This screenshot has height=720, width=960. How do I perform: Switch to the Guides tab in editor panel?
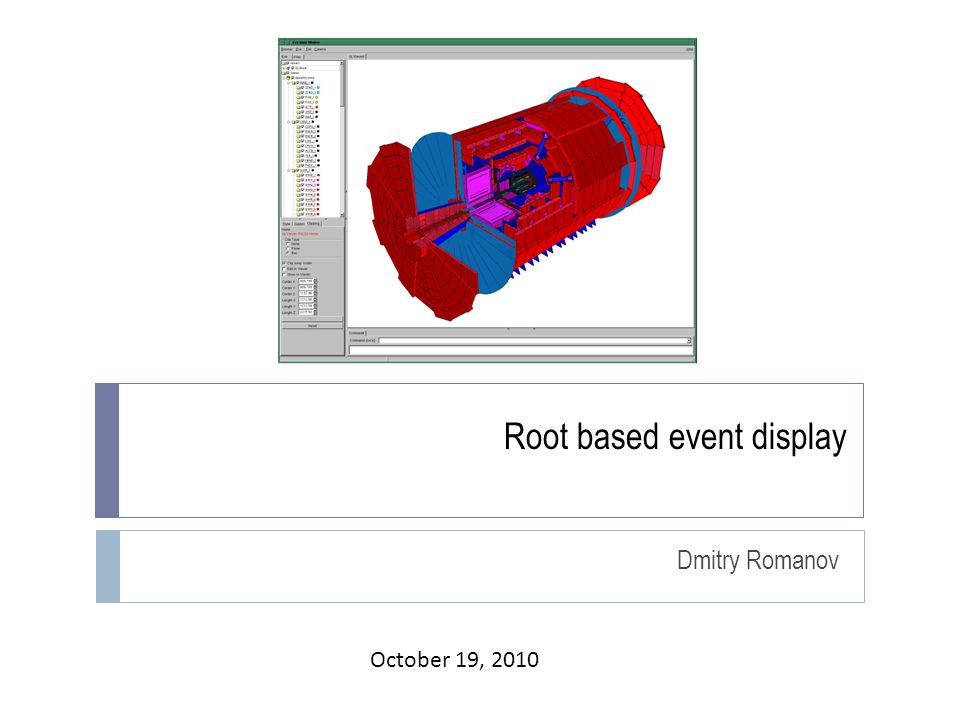pos(299,224)
